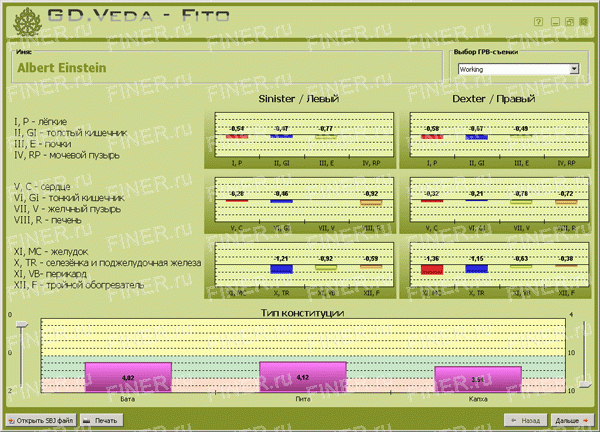Proceed with the Дальше button
The height and width of the screenshot is (432, 600).
point(572,420)
